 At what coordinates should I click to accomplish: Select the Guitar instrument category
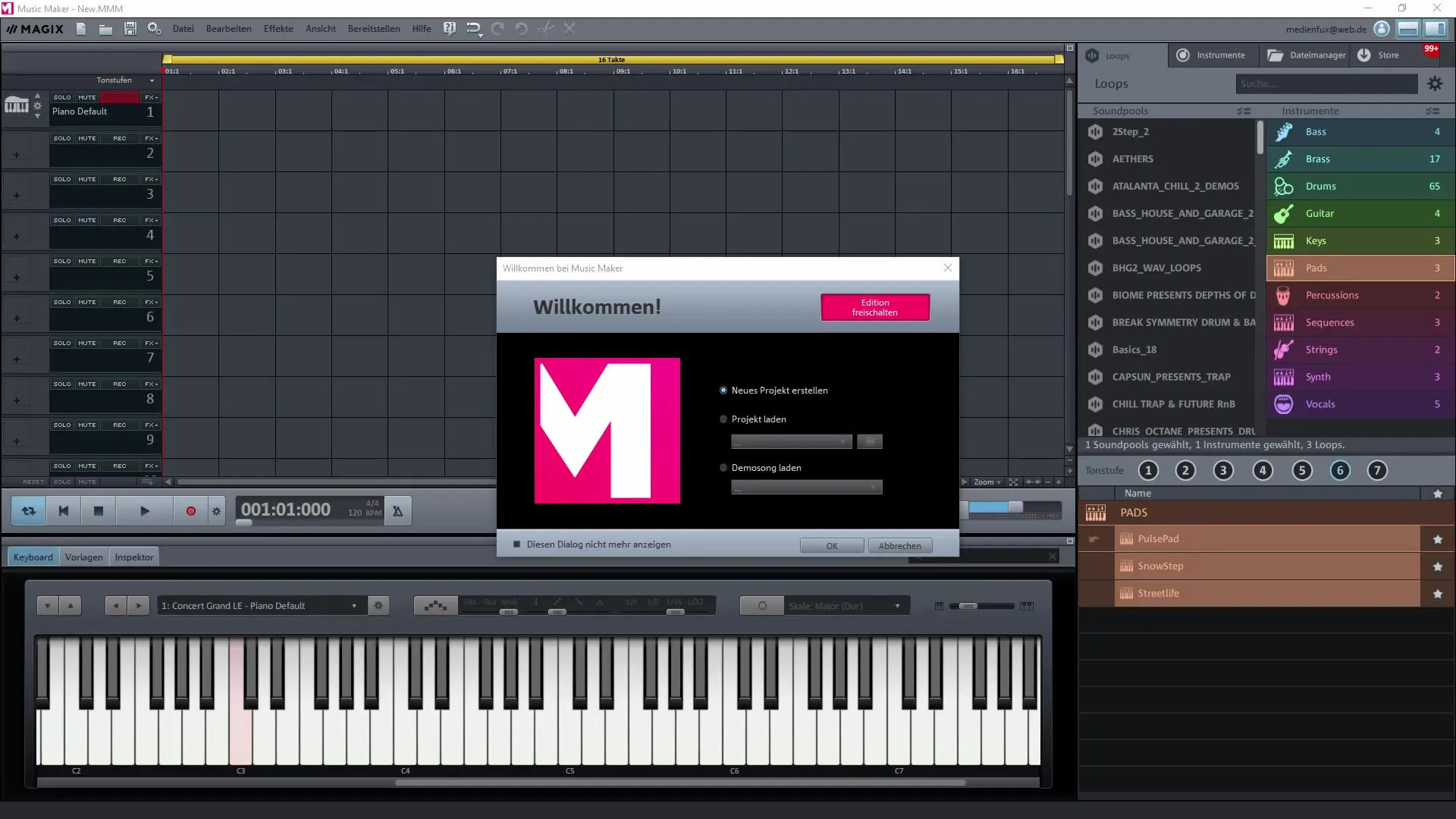point(1360,214)
